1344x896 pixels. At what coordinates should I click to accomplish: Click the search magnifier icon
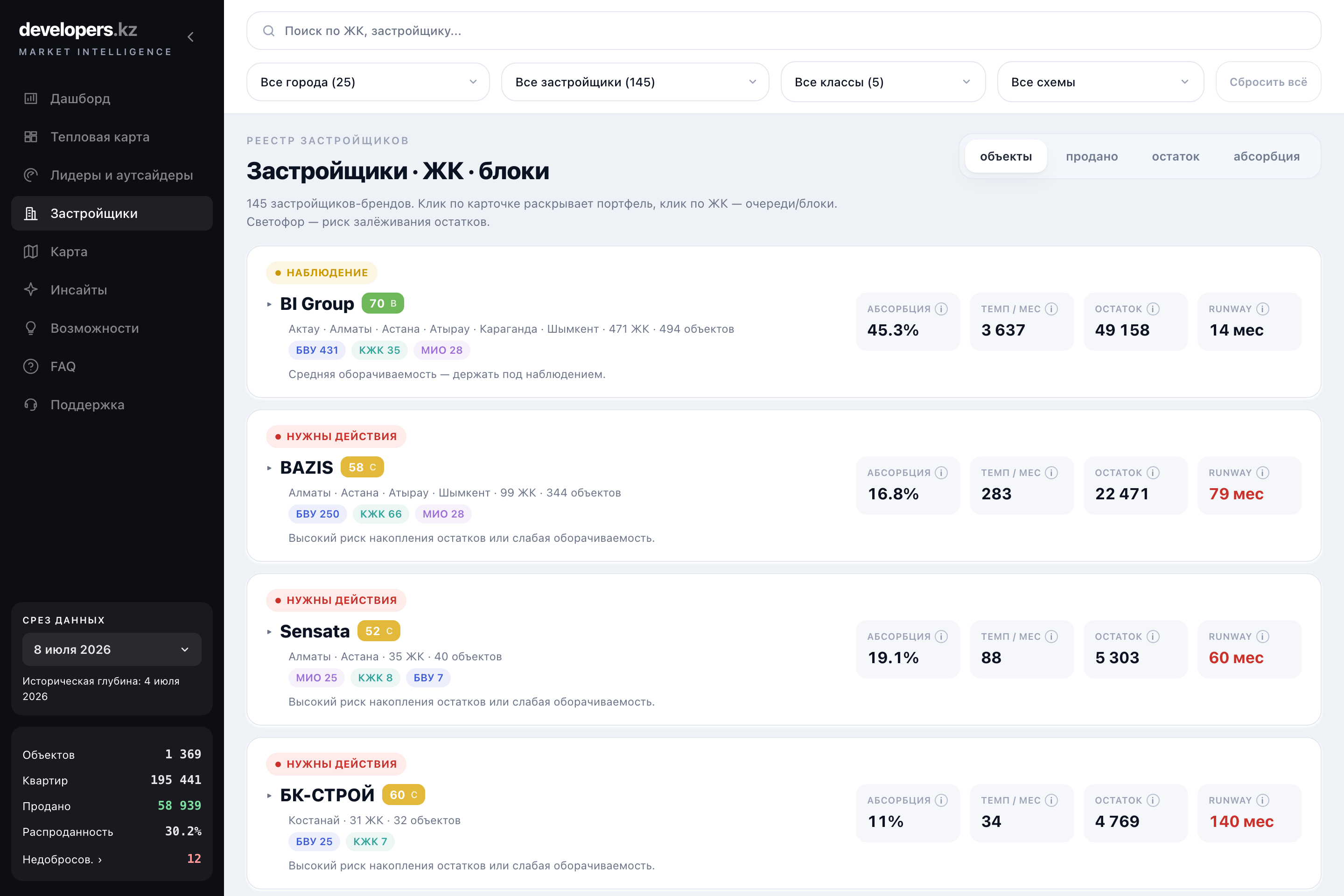point(269,31)
